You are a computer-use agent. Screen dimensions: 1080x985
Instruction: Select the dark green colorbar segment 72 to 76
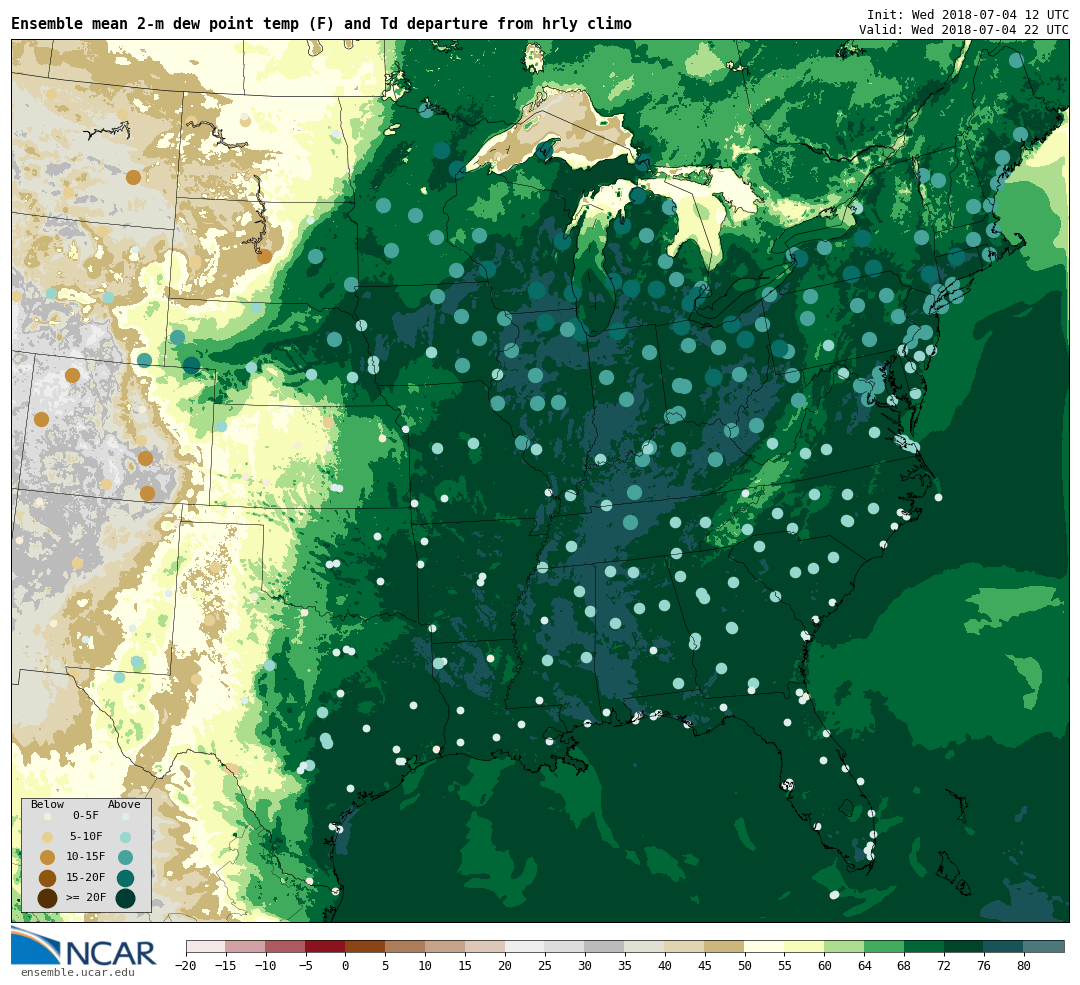coord(964,946)
